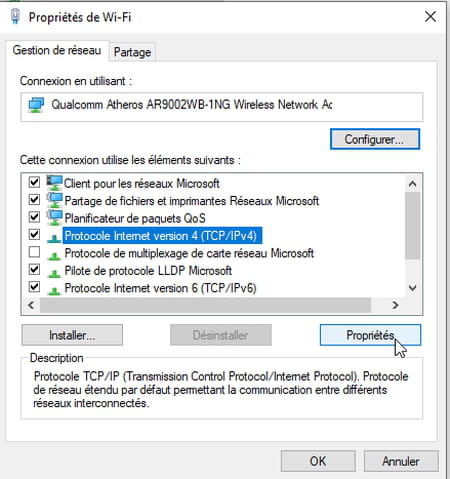This screenshot has width=450, height=479.
Task: Click the Configurer... button
Action: 375,139
